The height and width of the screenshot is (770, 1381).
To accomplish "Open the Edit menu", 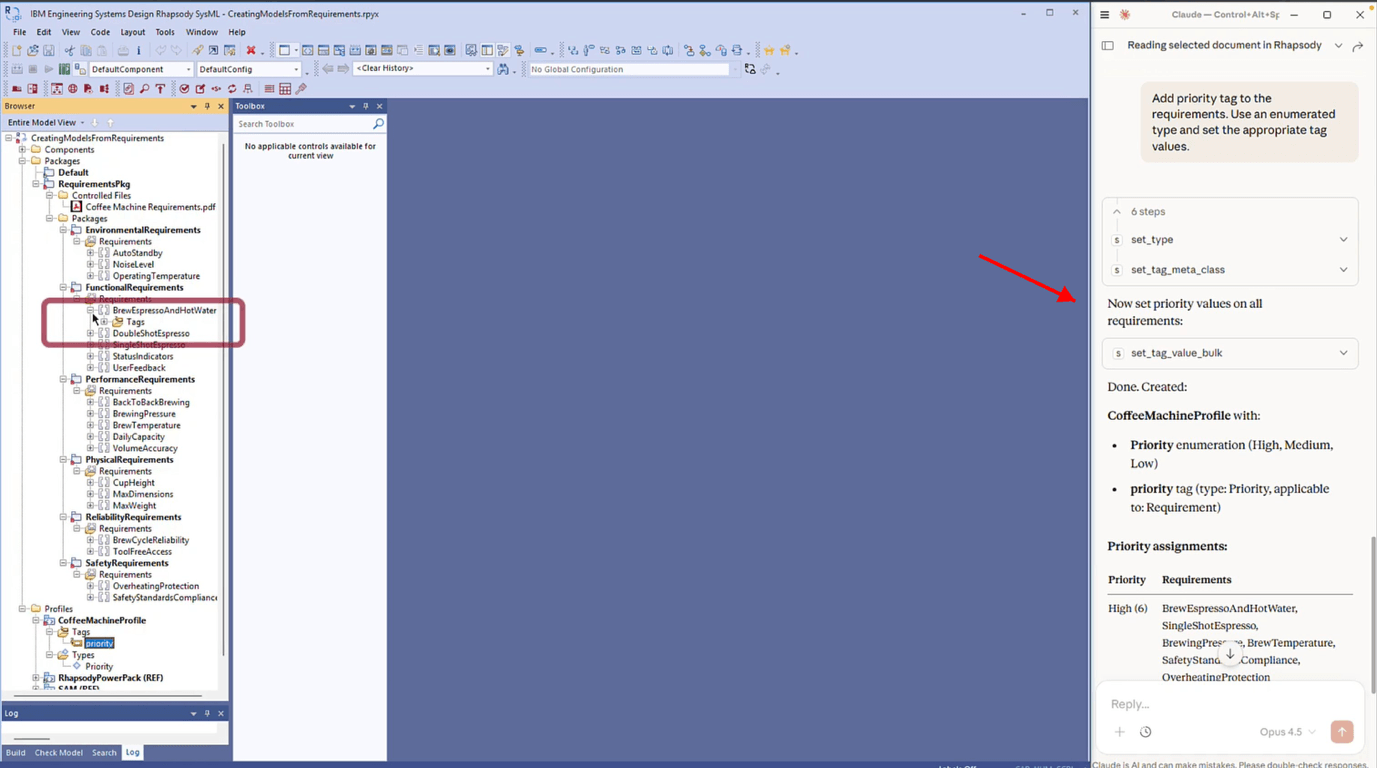I will pos(44,32).
